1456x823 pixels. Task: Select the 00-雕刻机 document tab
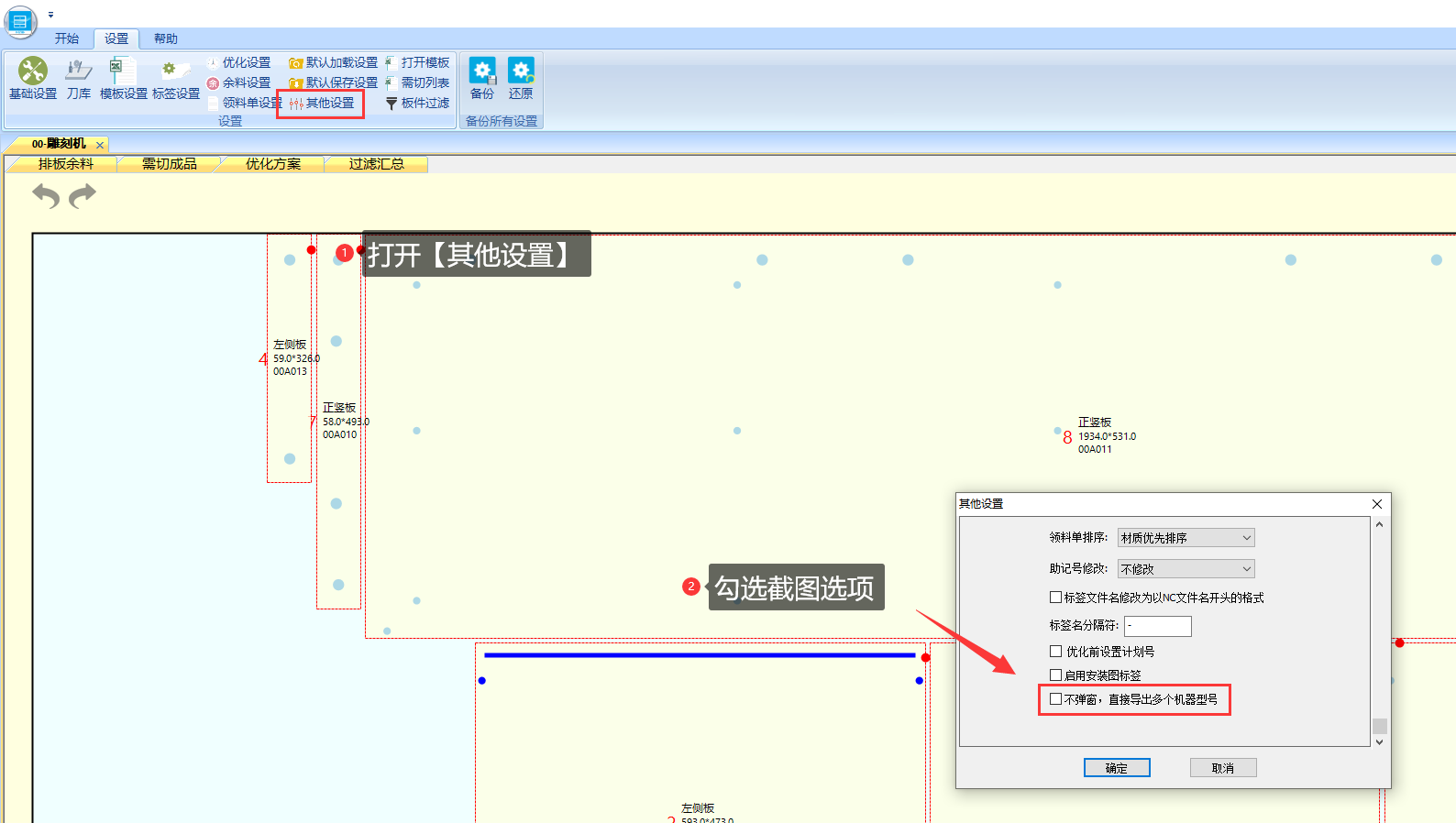click(x=59, y=144)
